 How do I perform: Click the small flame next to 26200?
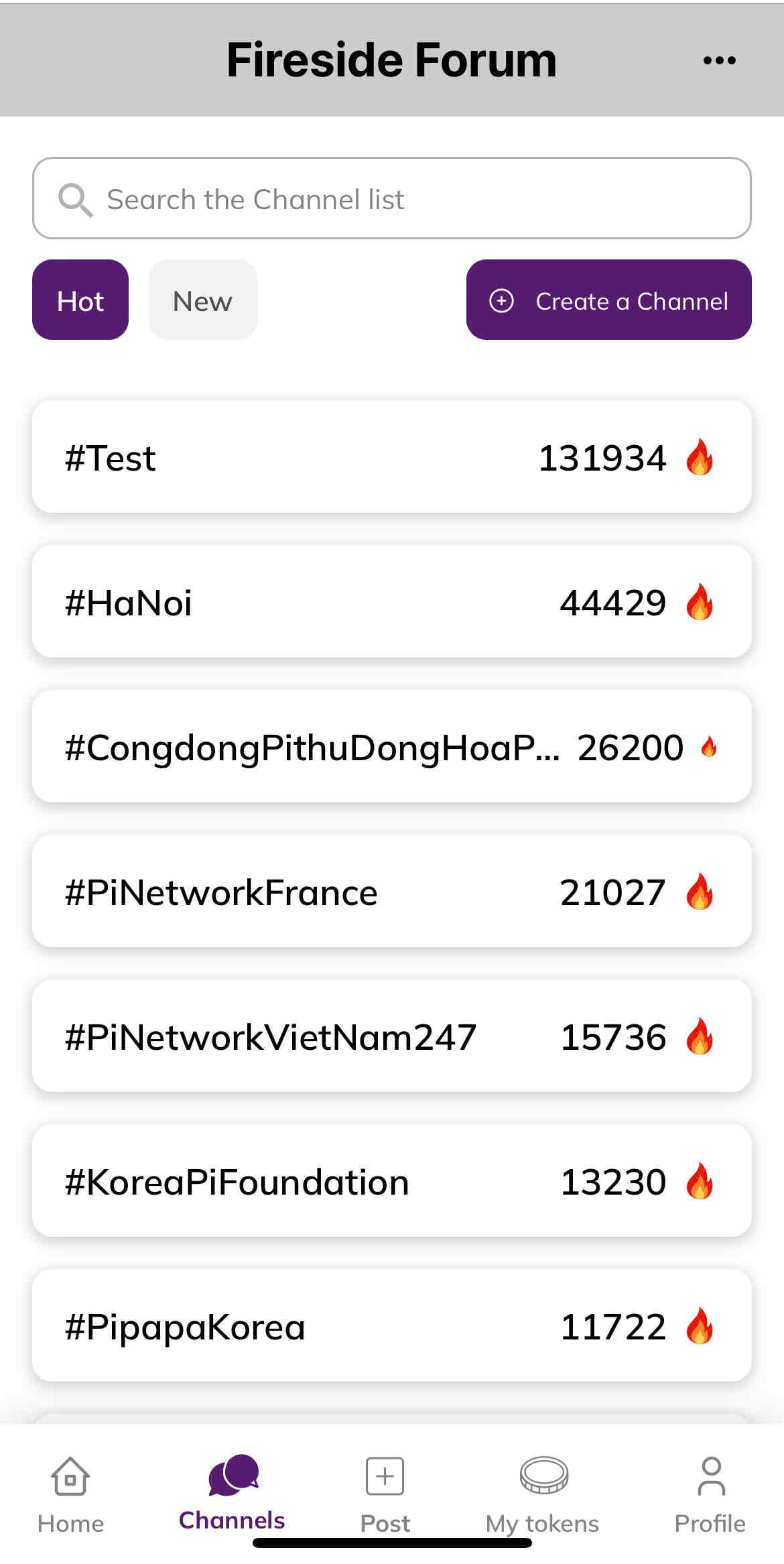pyautogui.click(x=709, y=747)
